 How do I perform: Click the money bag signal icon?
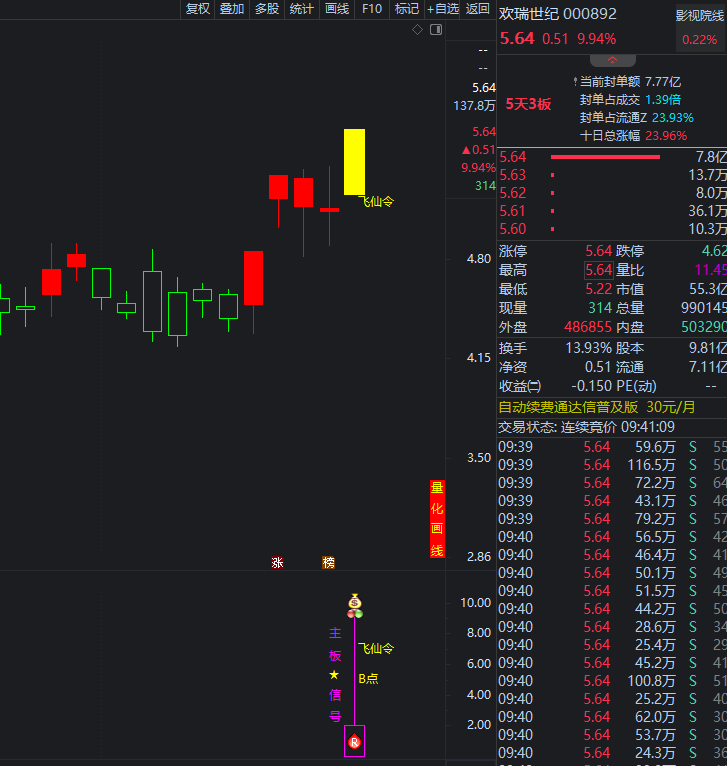point(355,601)
